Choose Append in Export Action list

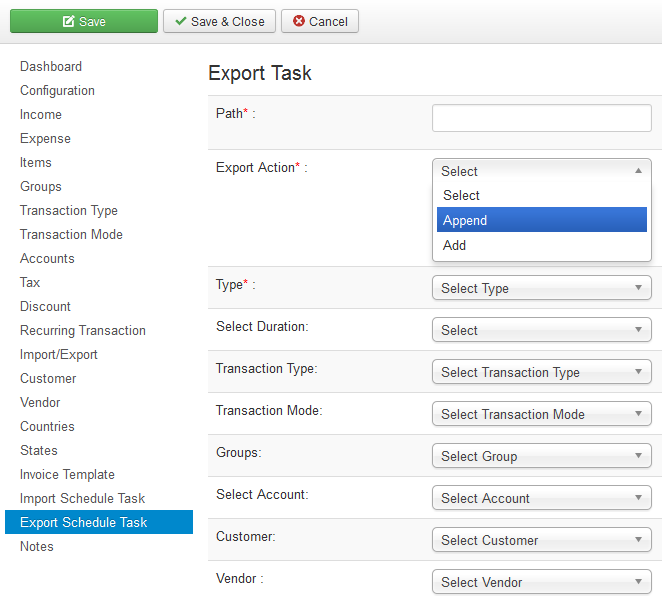coord(542,220)
